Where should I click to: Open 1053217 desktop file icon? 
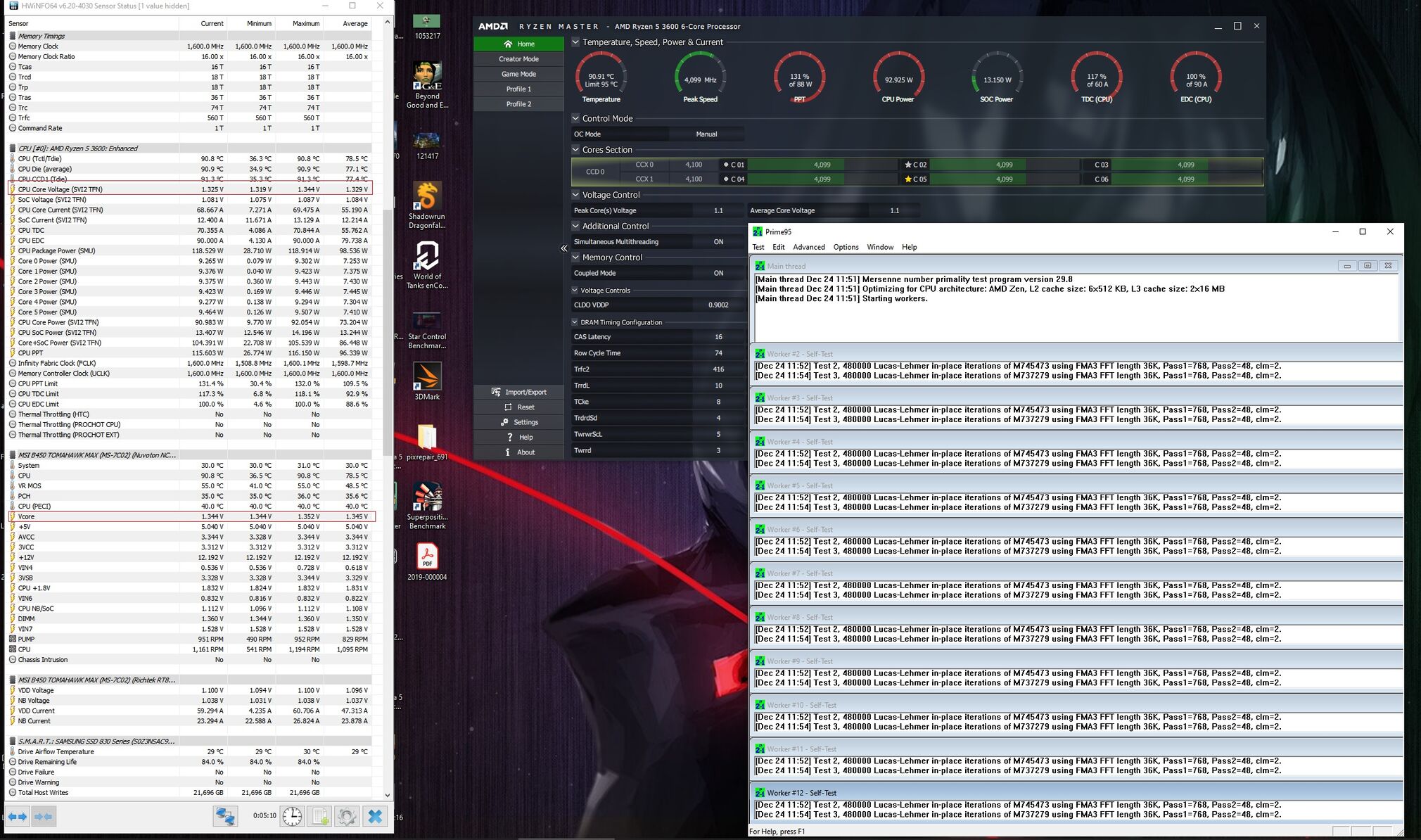tap(427, 27)
